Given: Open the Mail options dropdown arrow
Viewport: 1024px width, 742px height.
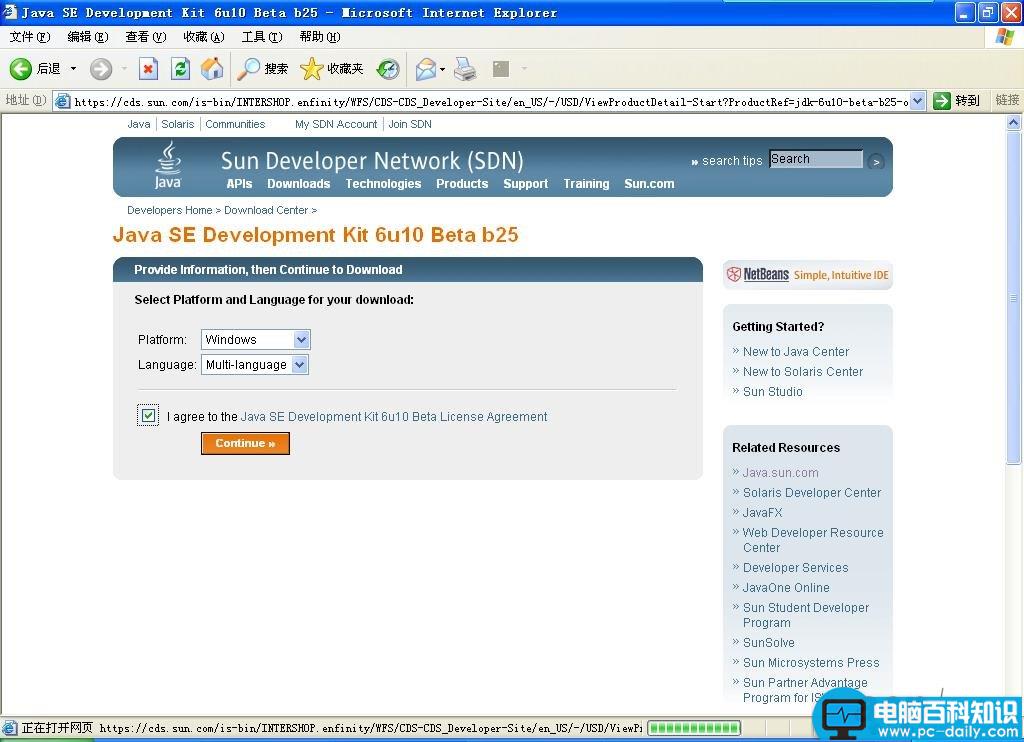Looking at the screenshot, I should [x=443, y=69].
